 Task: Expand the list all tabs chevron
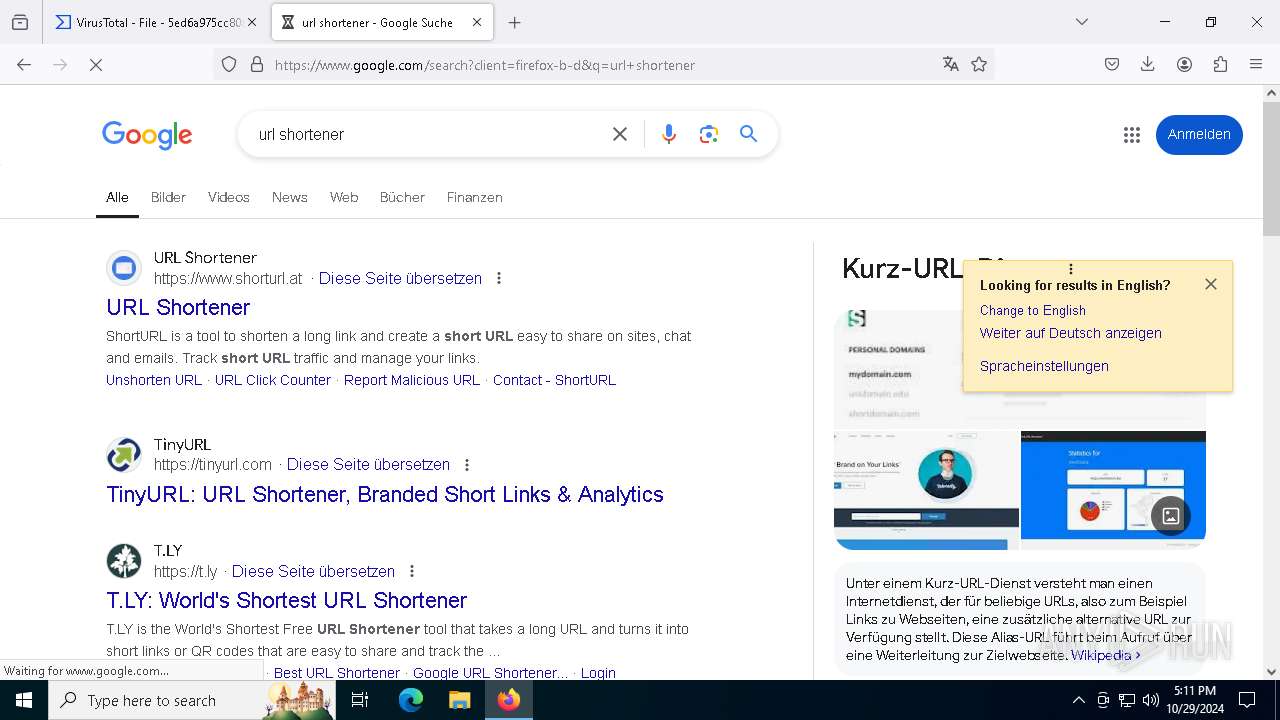click(x=1081, y=22)
